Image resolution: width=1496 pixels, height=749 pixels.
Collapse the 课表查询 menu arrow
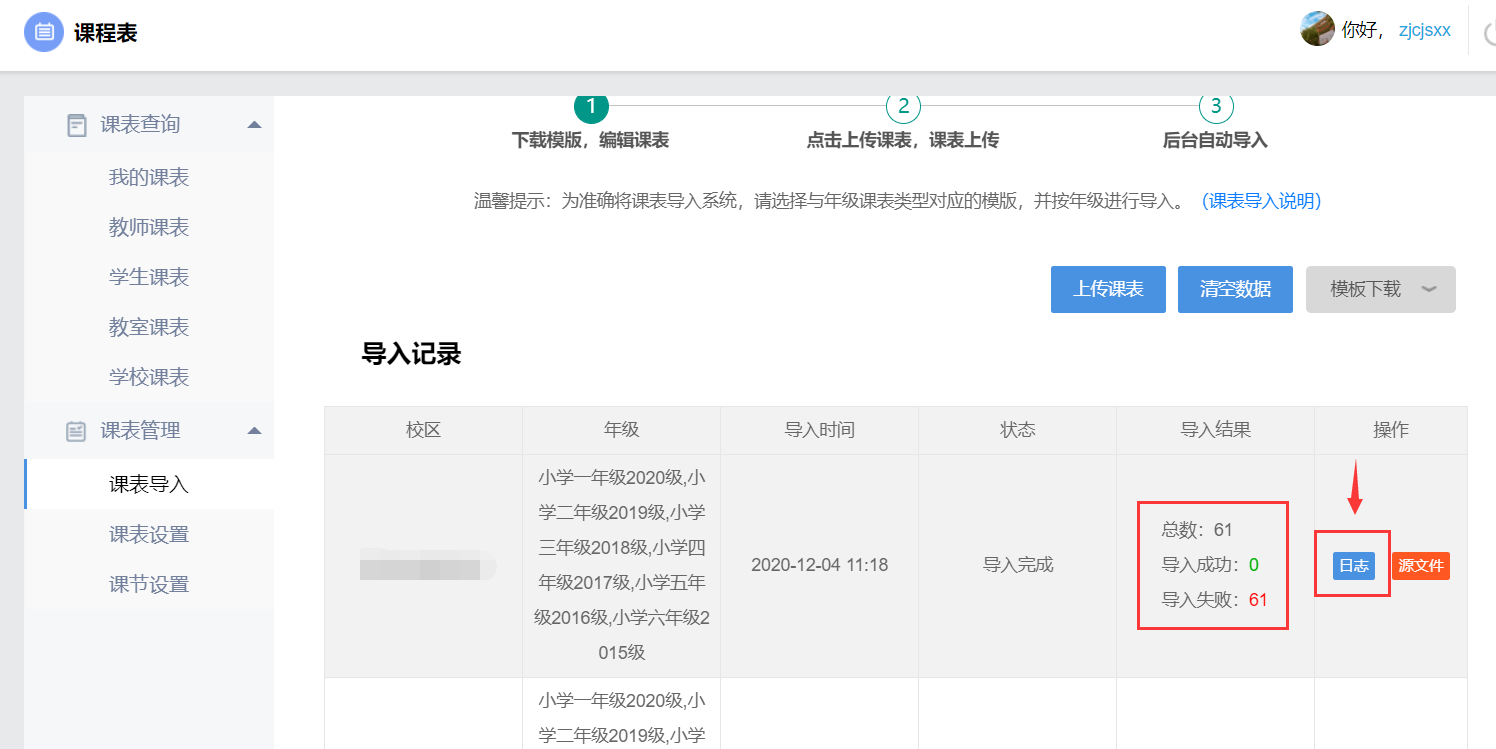254,125
